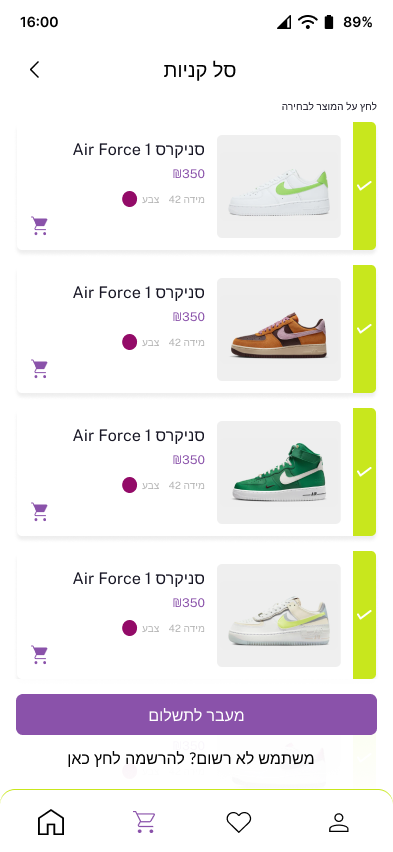Screen dimensions: 393x852
Task: Toggle checkmark selector of green high-top sneaker
Action: [364, 472]
